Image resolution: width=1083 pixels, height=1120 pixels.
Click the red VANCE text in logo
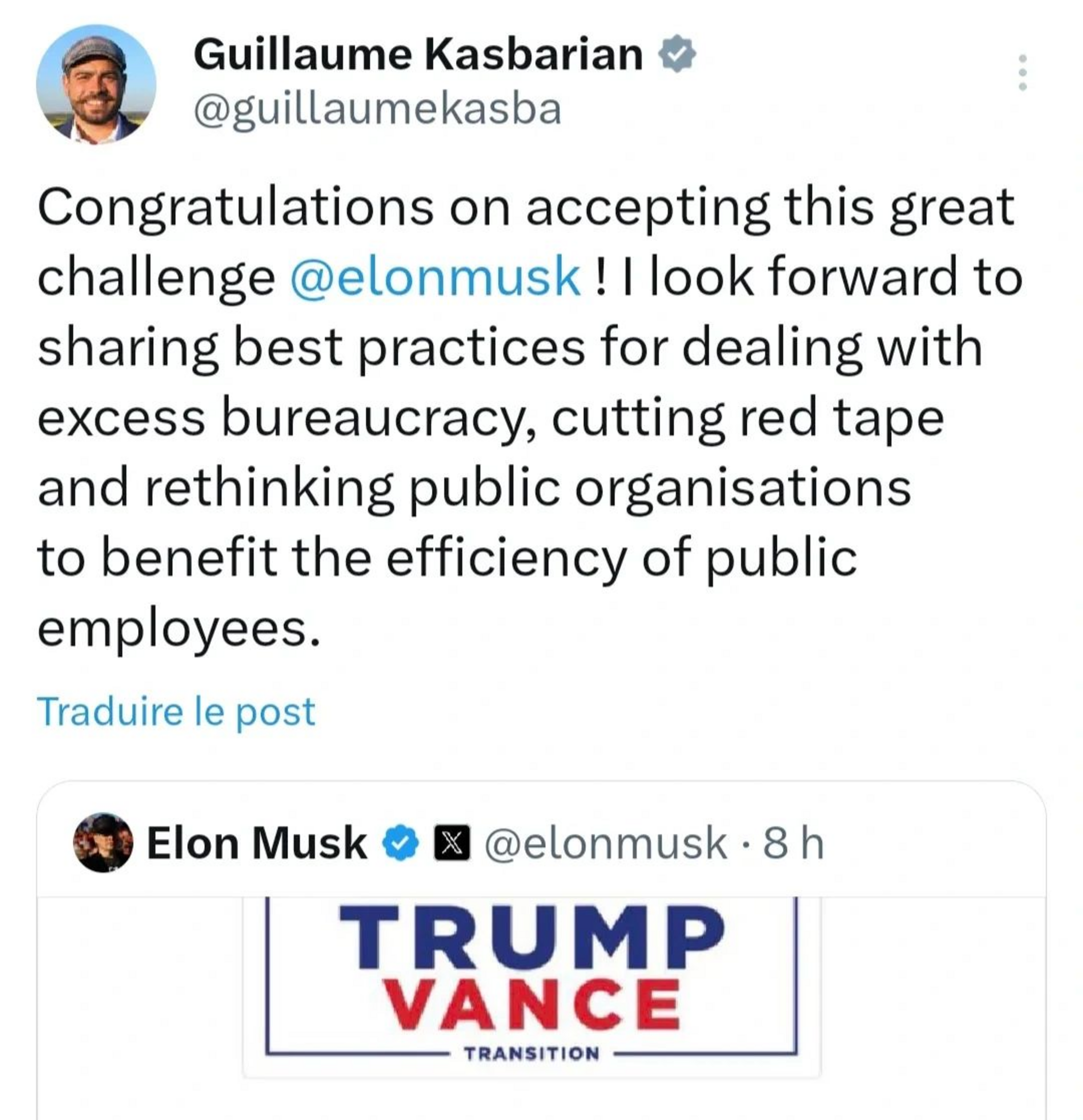532,1004
